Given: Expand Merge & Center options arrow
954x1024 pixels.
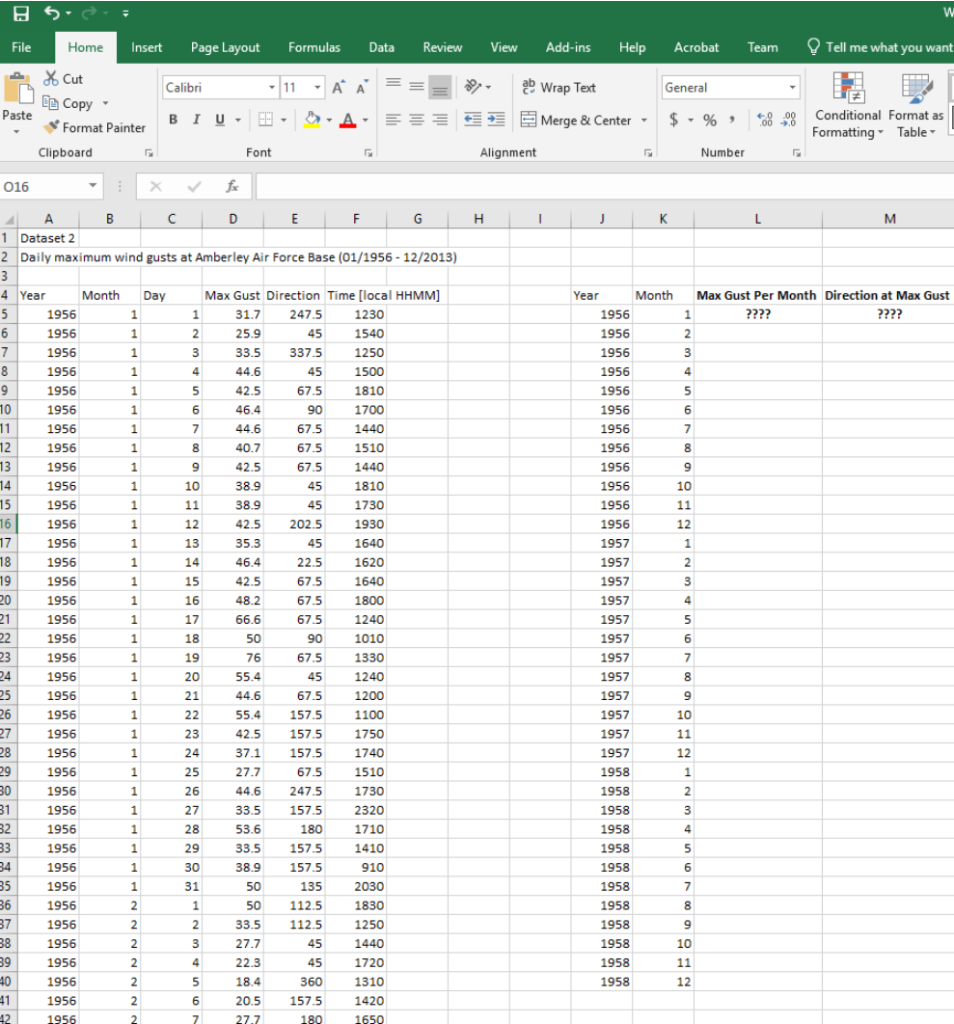Looking at the screenshot, I should click(x=644, y=120).
